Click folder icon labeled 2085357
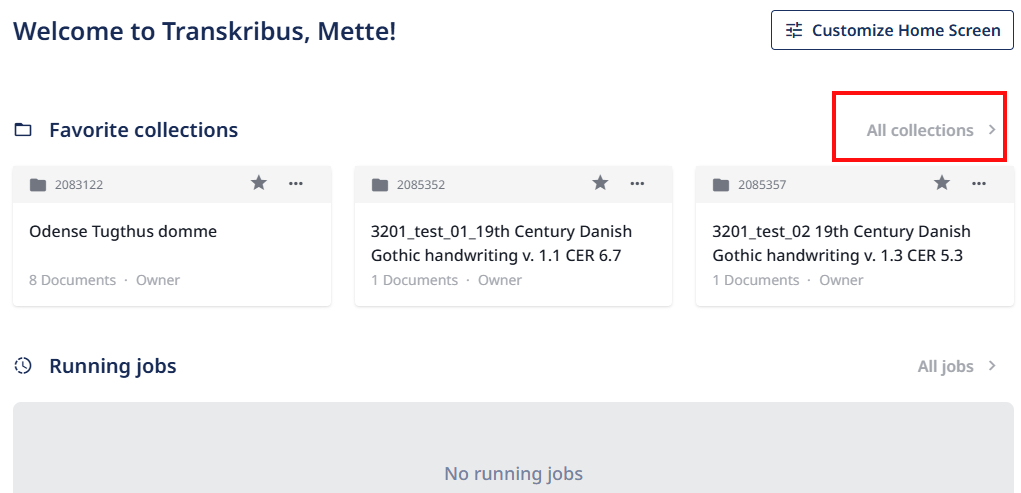Screen dimensions: 1021x493 [721, 184]
